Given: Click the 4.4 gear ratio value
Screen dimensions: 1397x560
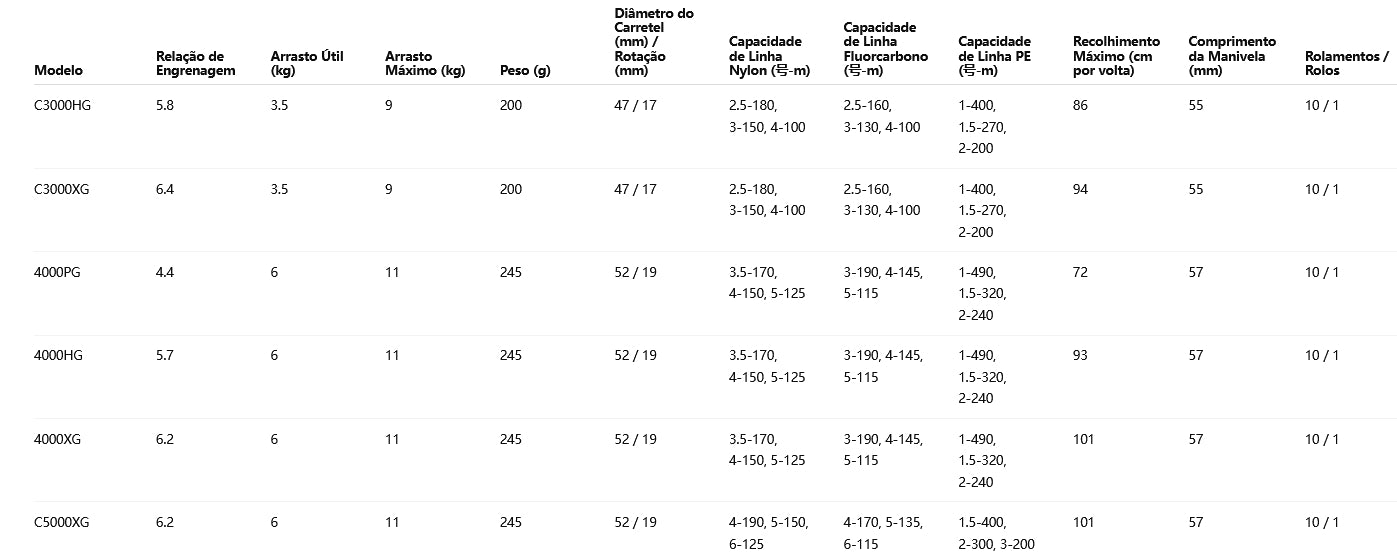Looking at the screenshot, I should (165, 272).
